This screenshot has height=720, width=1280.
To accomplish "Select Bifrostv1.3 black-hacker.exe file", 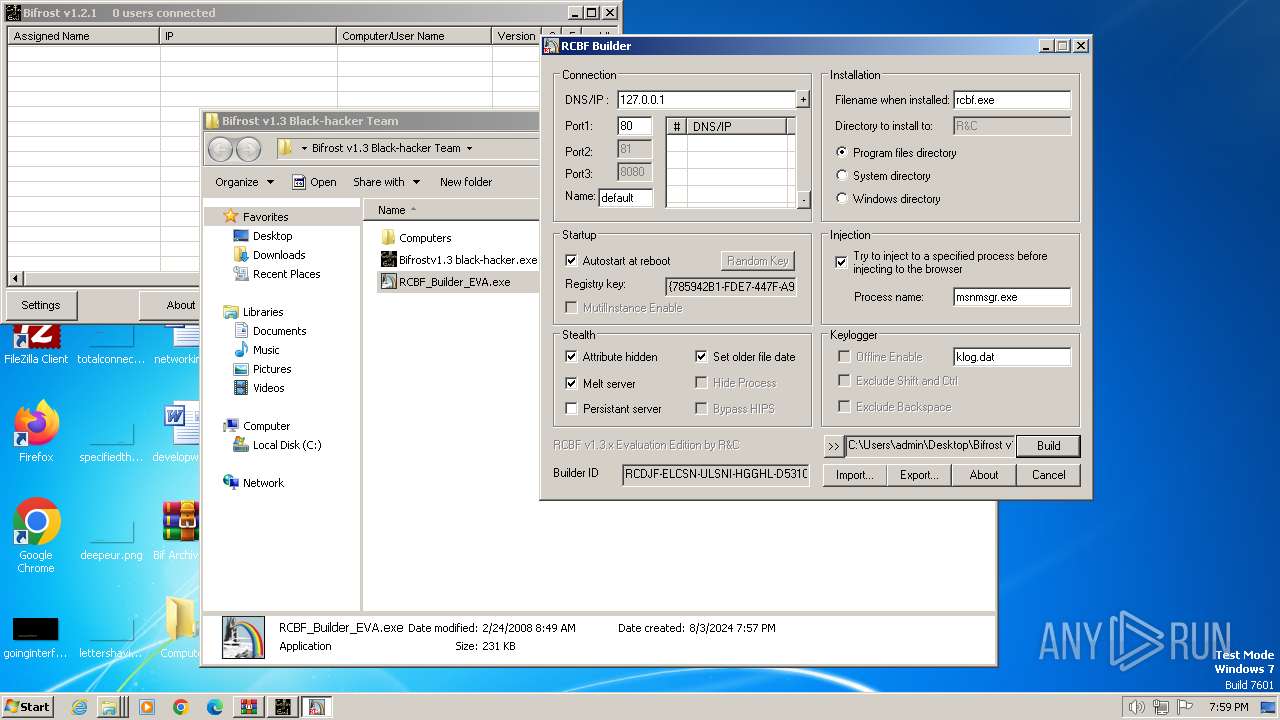I will (459, 259).
